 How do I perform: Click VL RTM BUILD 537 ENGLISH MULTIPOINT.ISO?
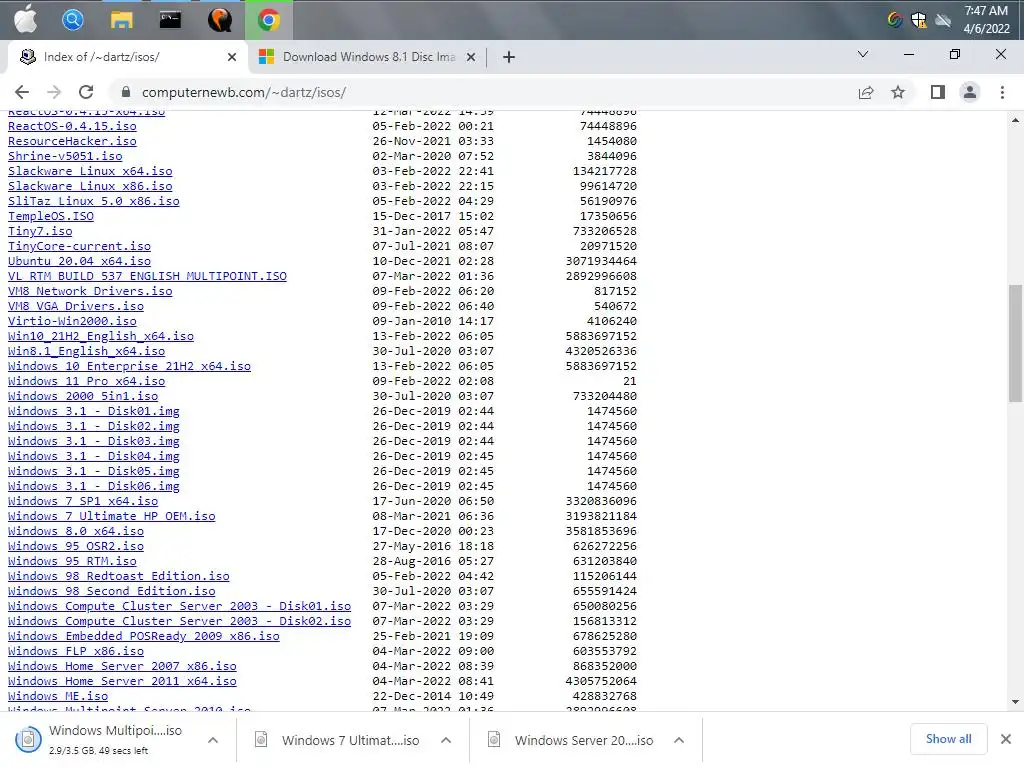[x=148, y=276]
